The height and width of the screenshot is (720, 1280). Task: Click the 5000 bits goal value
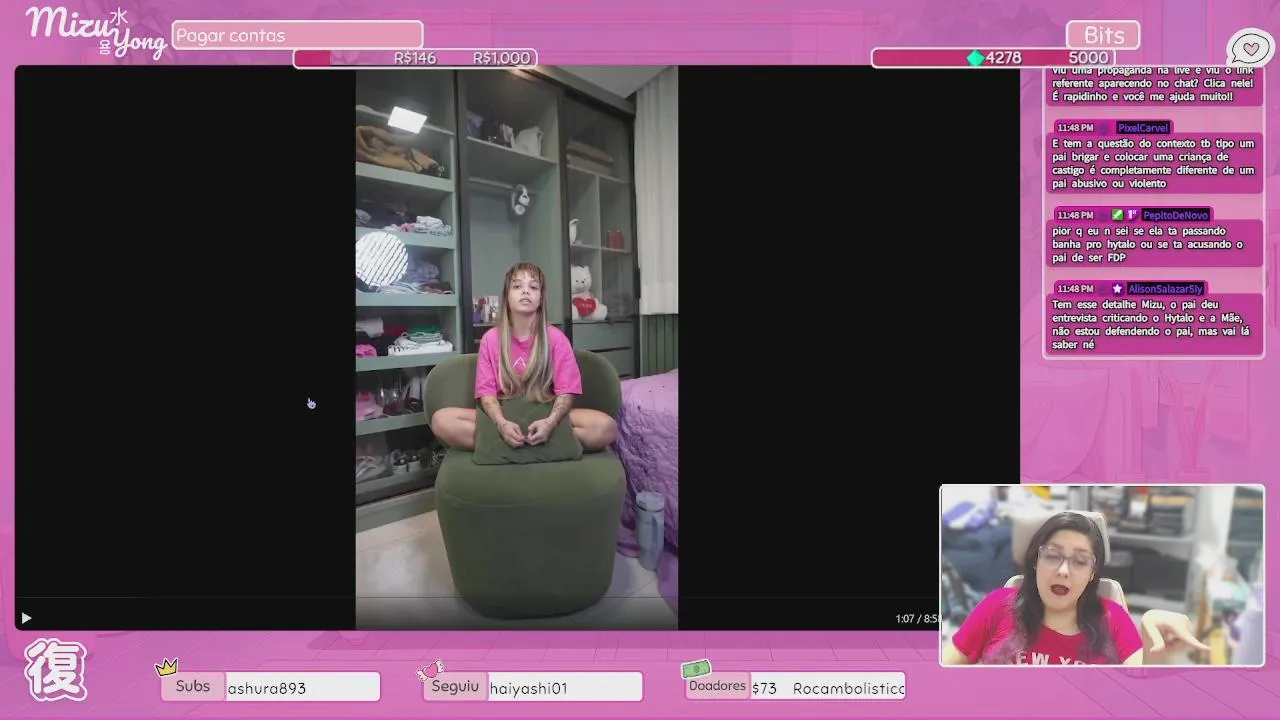(1088, 58)
